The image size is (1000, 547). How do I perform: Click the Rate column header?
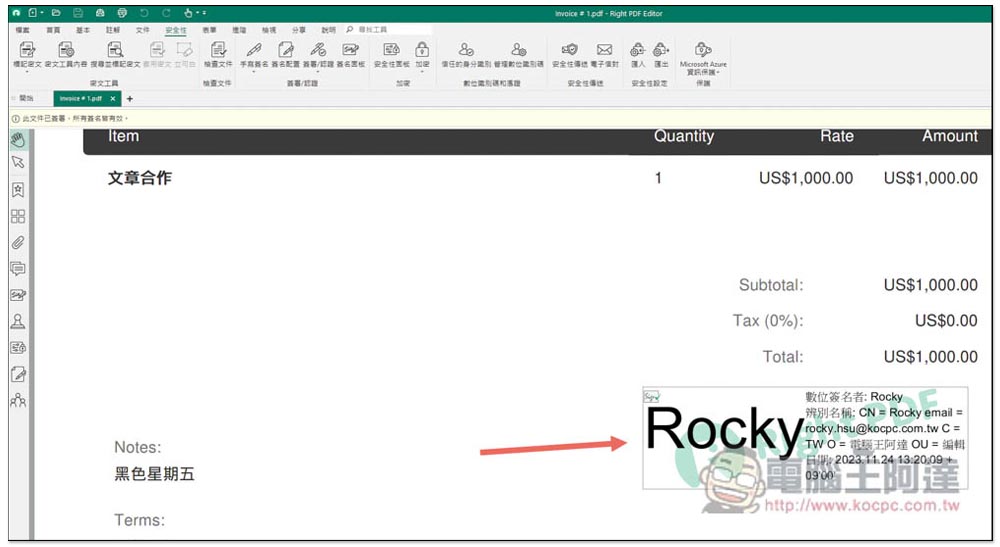point(837,136)
